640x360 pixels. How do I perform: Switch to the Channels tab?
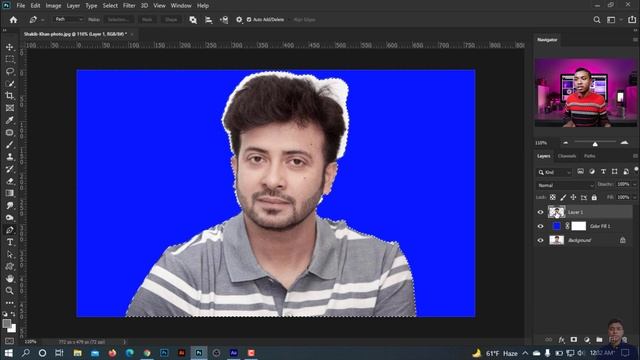click(x=567, y=156)
